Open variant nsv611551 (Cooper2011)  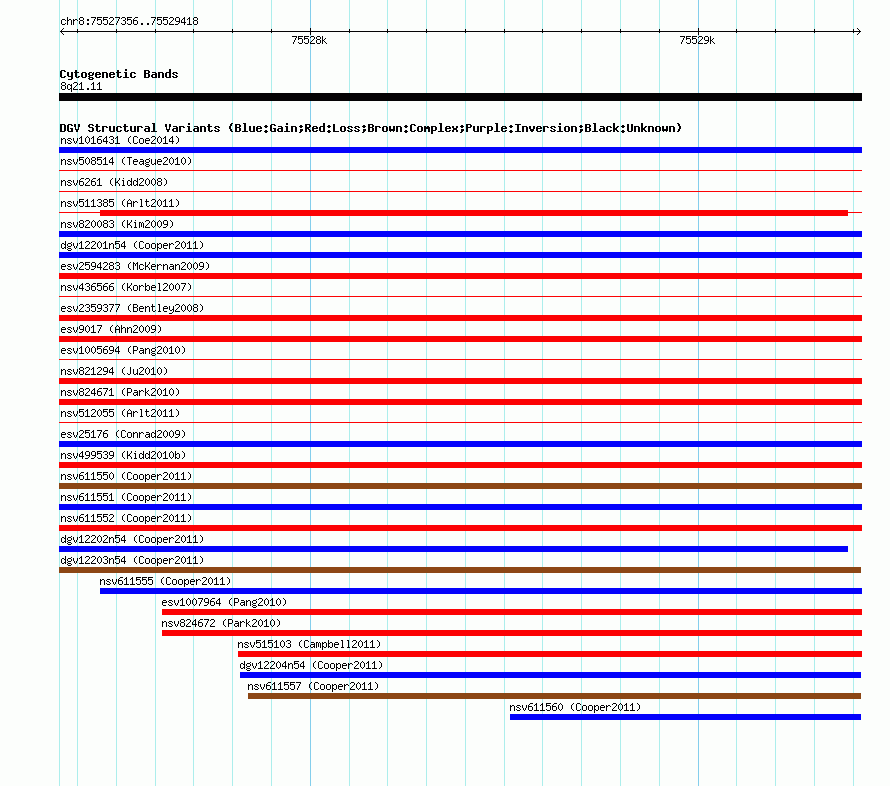[x=126, y=497]
